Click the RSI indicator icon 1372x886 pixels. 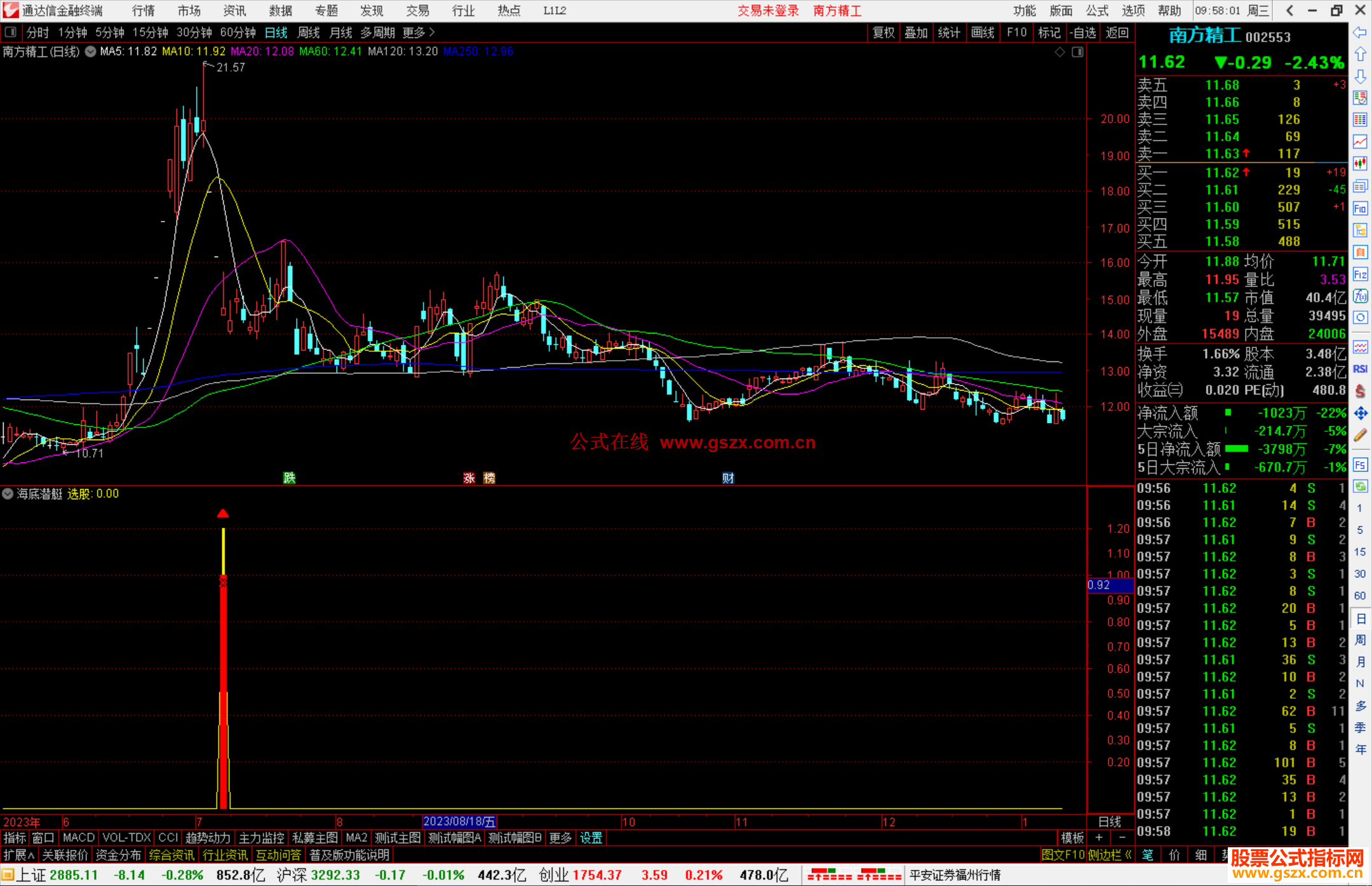click(1360, 369)
